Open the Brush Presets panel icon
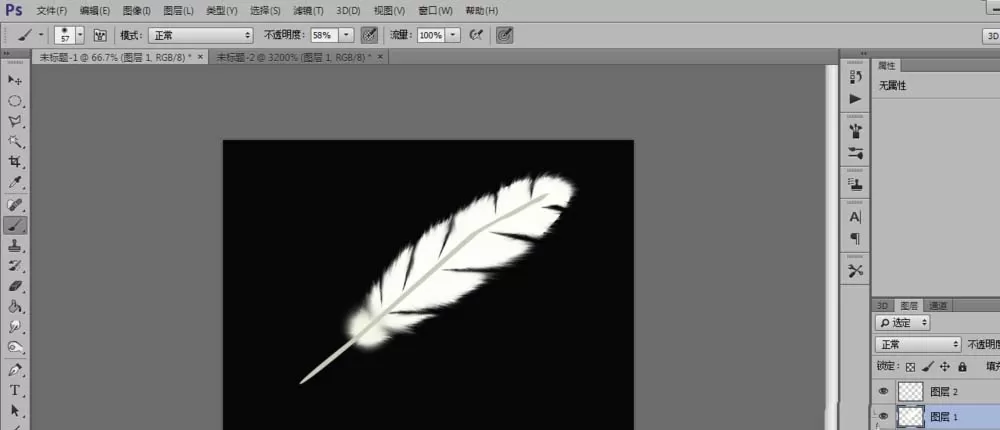 (x=855, y=131)
